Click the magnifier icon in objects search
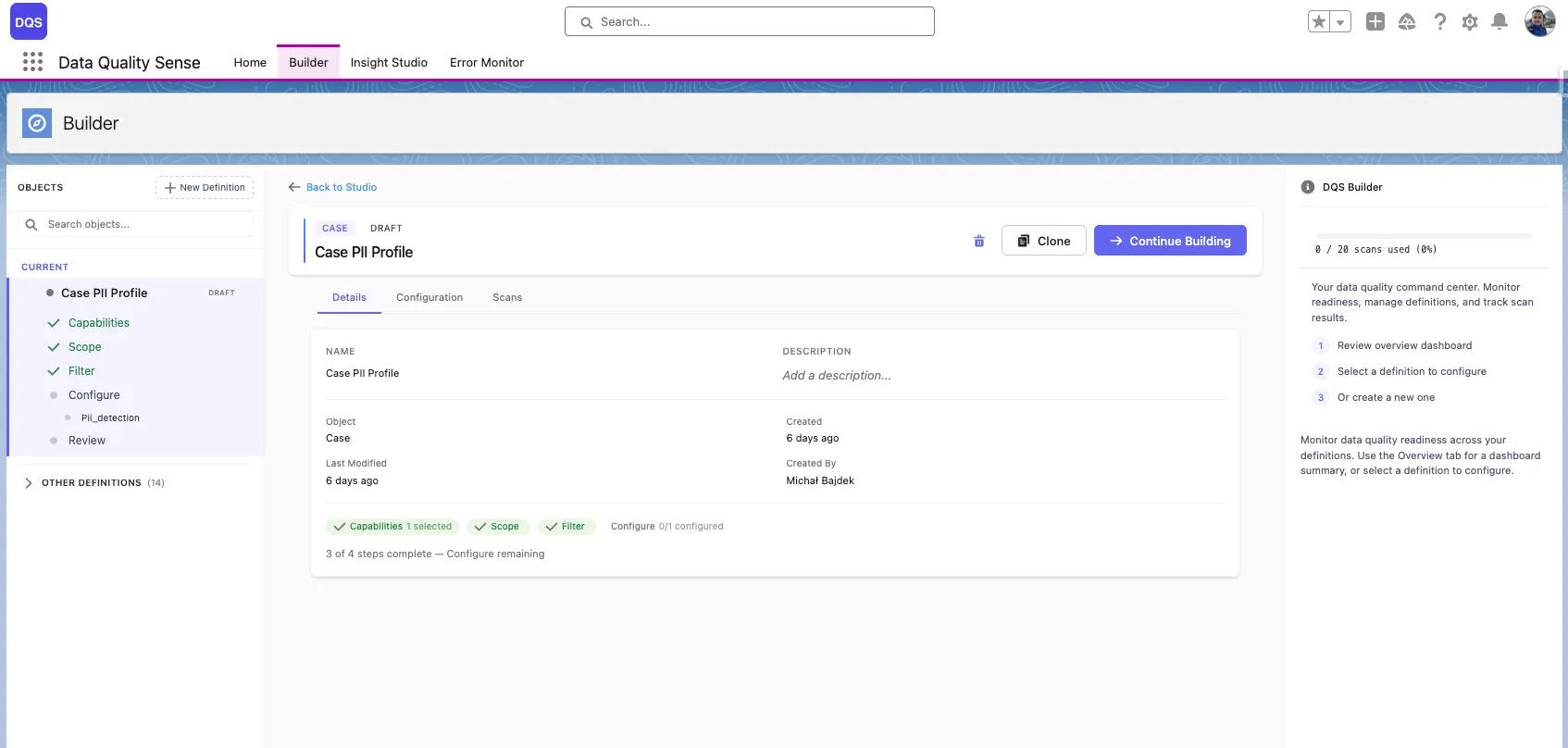The image size is (1568, 748). tap(31, 224)
